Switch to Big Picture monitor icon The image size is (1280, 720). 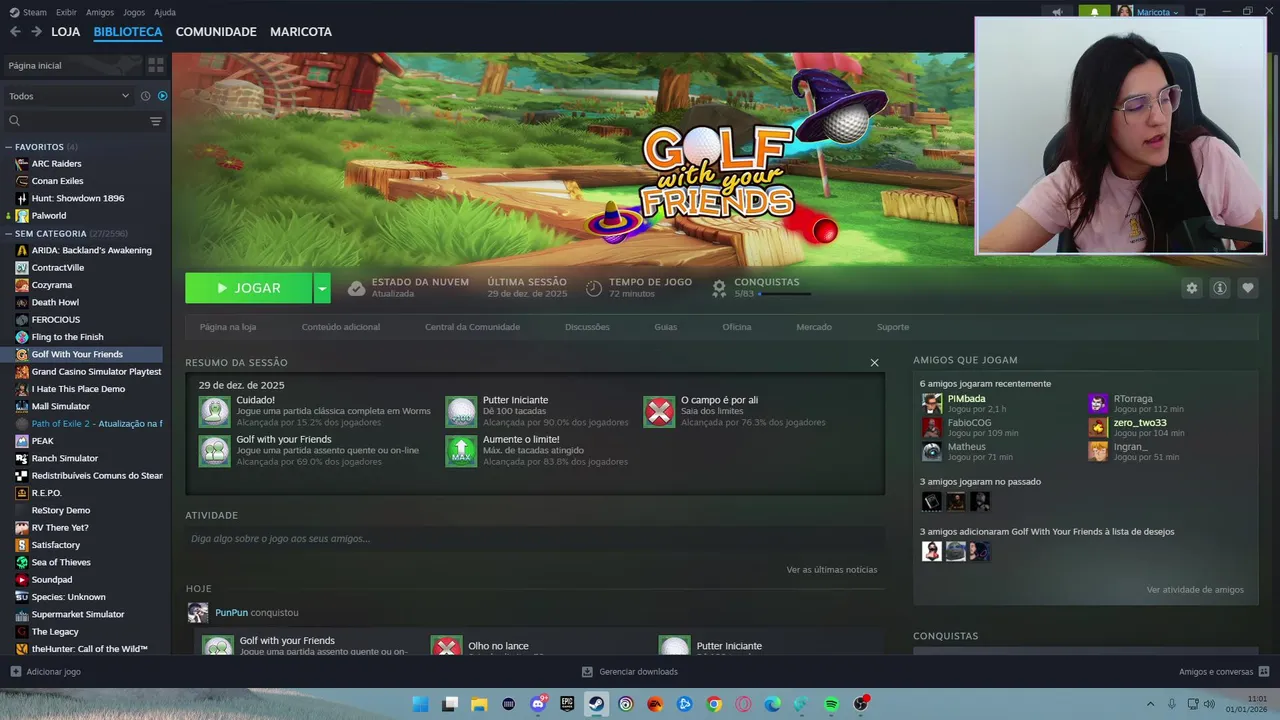[1200, 12]
